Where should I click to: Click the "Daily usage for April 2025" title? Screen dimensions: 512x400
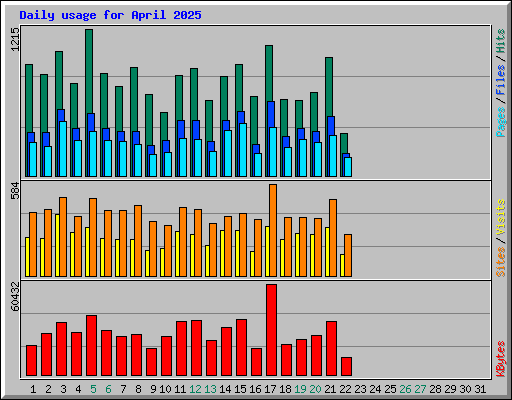click(x=110, y=15)
